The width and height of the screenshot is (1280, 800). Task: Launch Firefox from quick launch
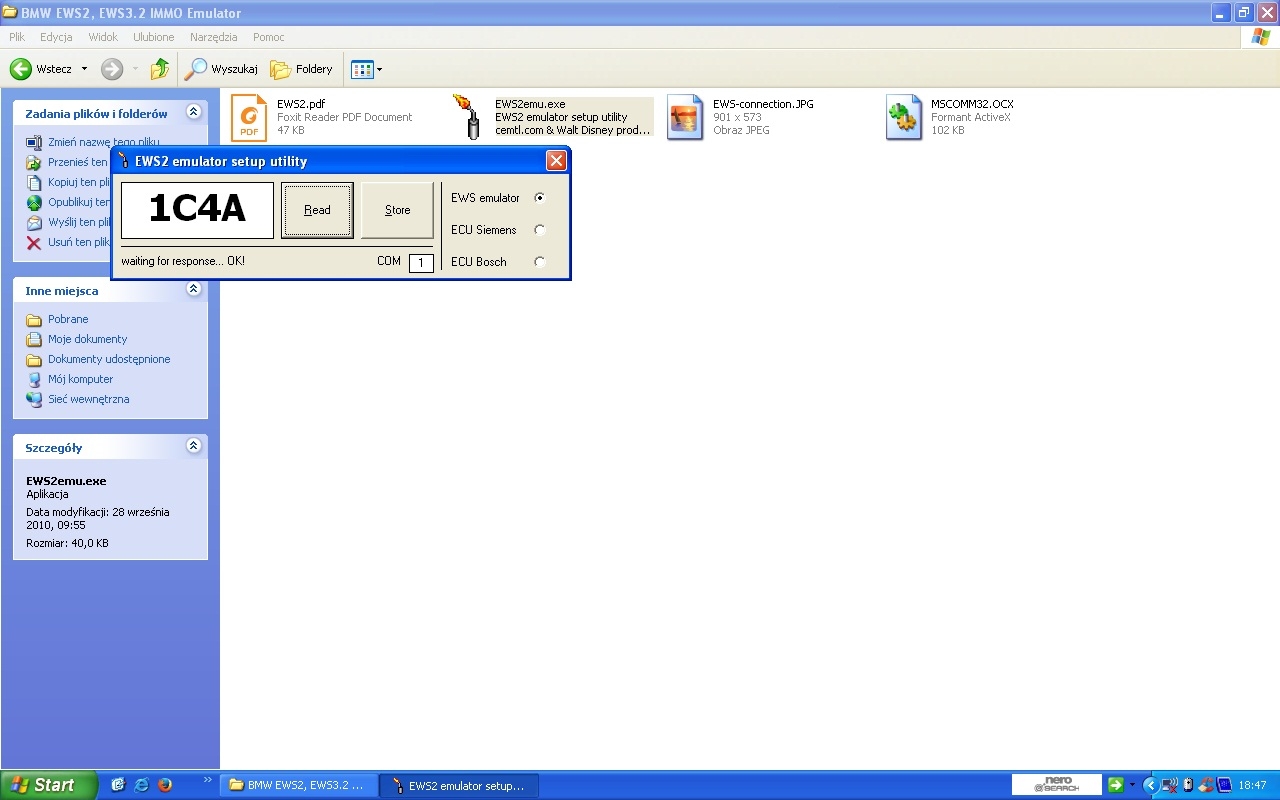(166, 785)
